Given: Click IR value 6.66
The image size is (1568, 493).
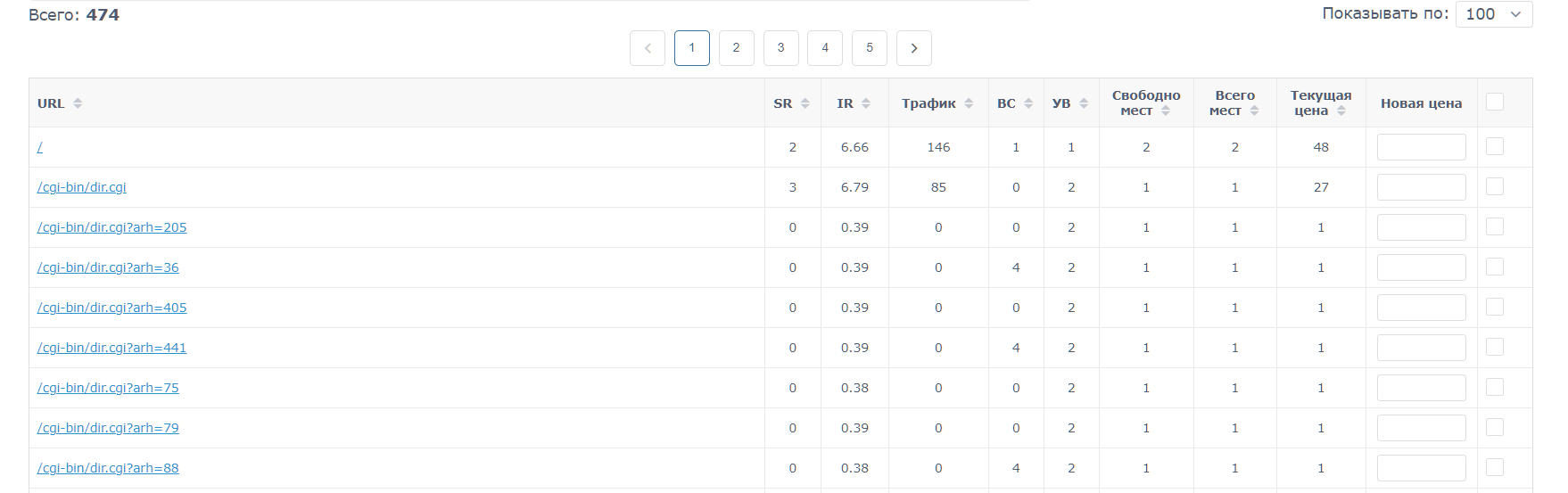Looking at the screenshot, I should (x=854, y=147).
